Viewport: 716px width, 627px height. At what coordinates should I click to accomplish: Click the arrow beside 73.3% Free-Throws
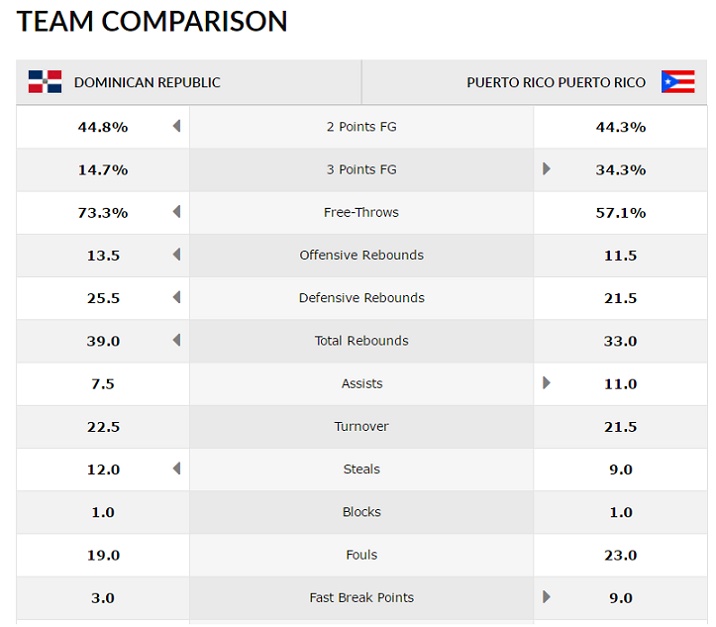point(176,212)
